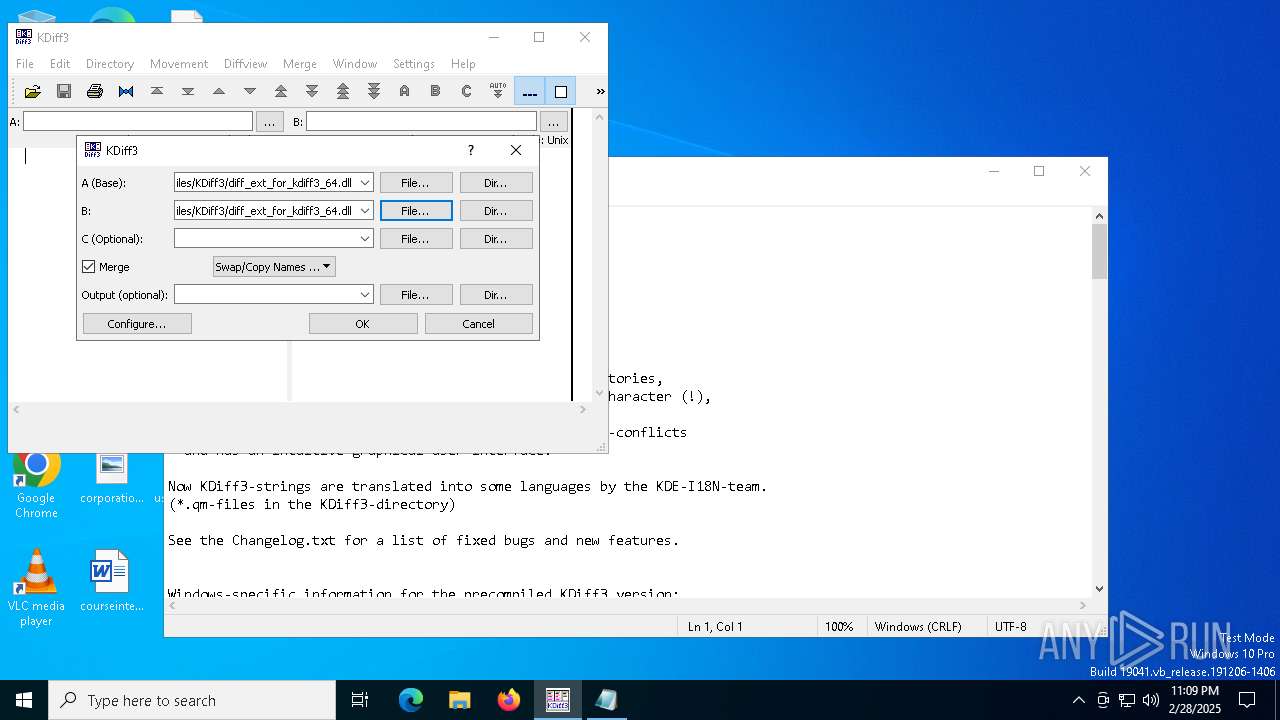
Task: Open the Window menu
Action: tap(355, 64)
